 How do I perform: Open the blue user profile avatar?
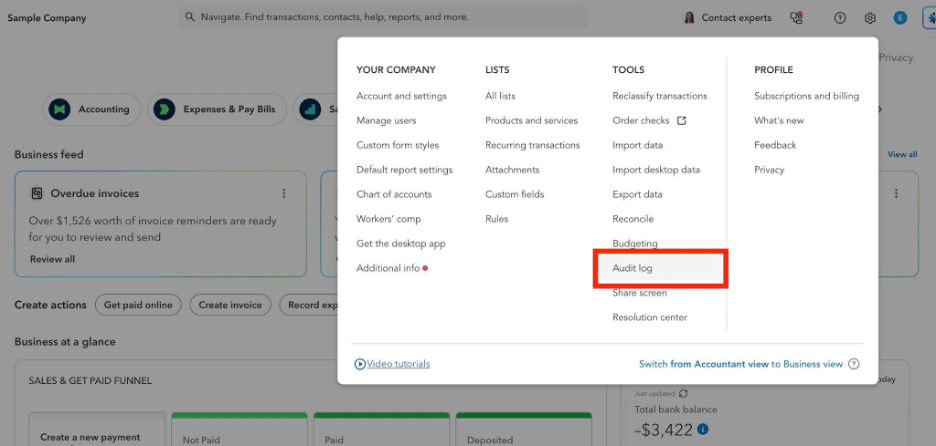pyautogui.click(x=900, y=18)
